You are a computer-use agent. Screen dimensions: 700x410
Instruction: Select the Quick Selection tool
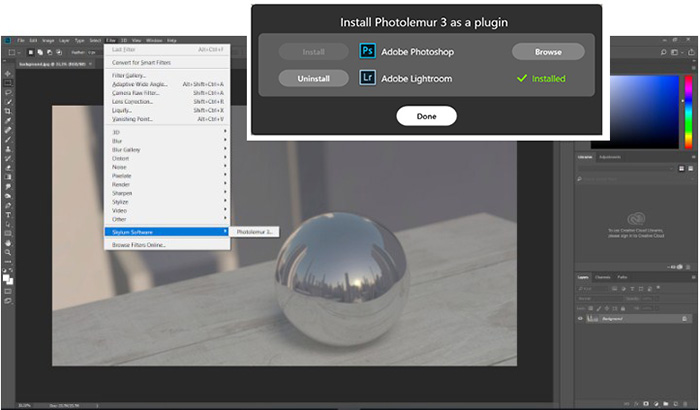click(x=8, y=102)
